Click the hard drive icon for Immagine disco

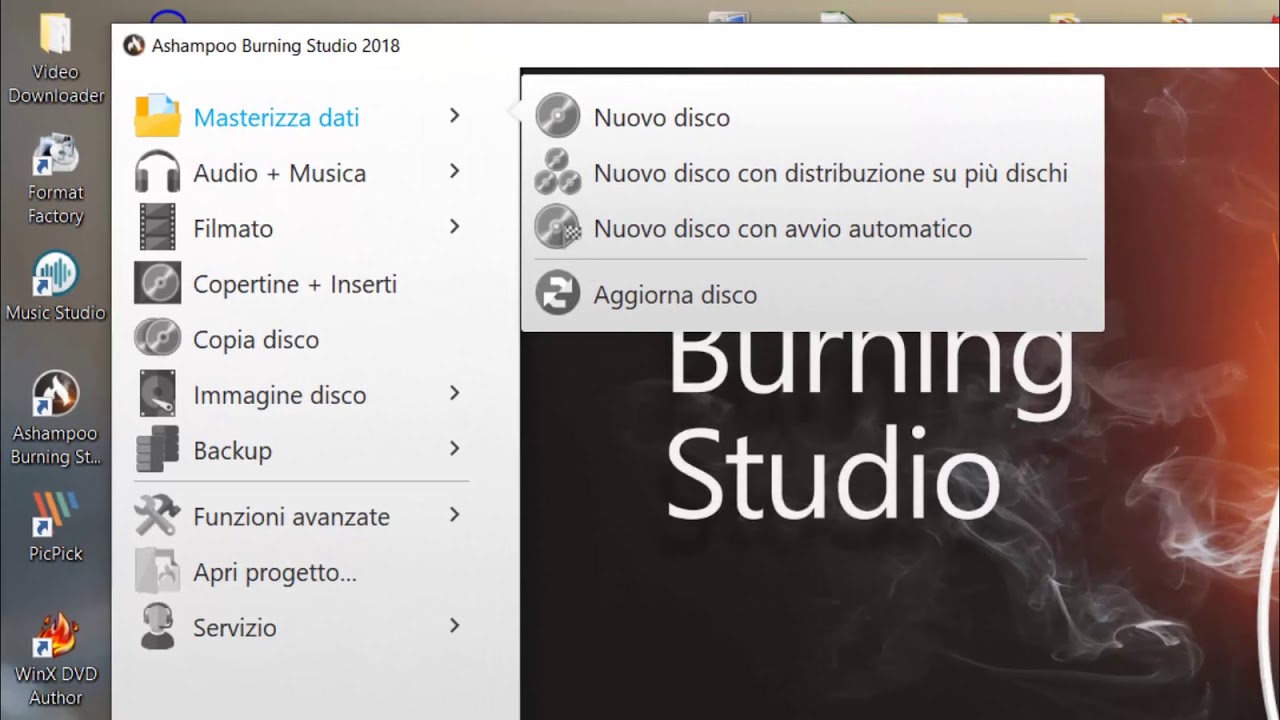coord(157,394)
